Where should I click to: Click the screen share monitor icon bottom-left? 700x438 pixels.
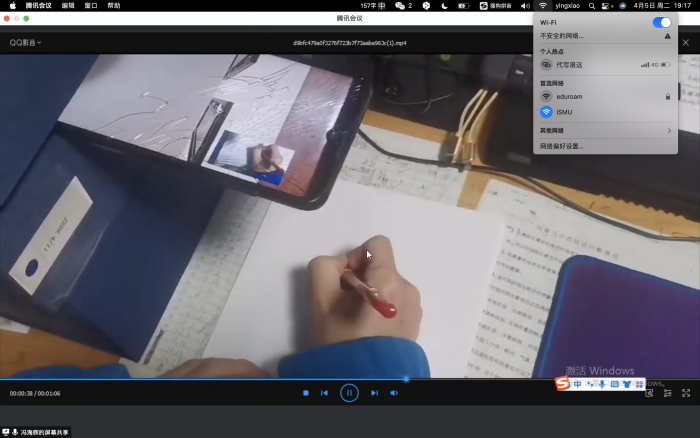tap(6, 432)
